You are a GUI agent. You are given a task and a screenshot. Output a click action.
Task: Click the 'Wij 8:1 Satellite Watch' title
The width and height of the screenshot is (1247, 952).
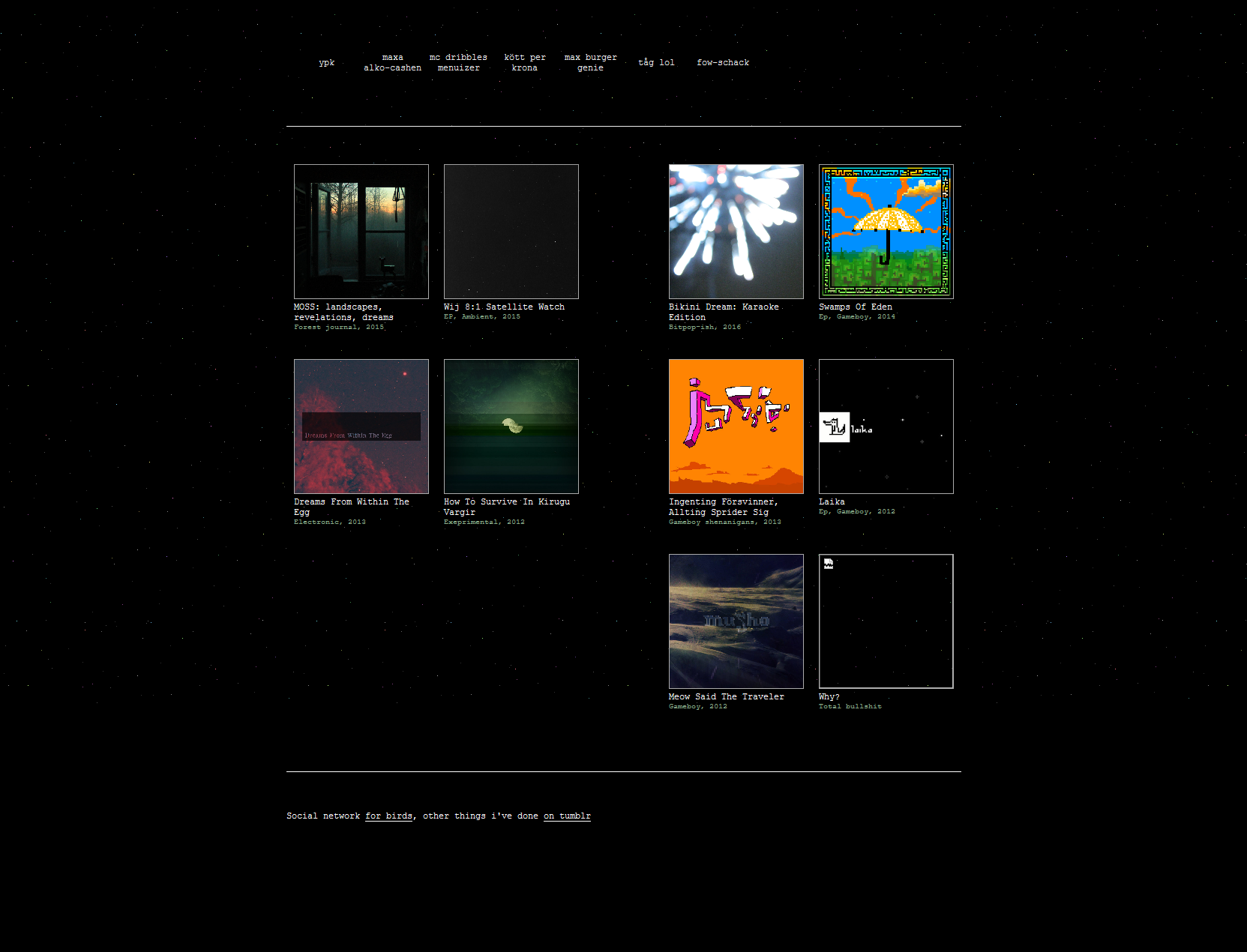pyautogui.click(x=504, y=307)
